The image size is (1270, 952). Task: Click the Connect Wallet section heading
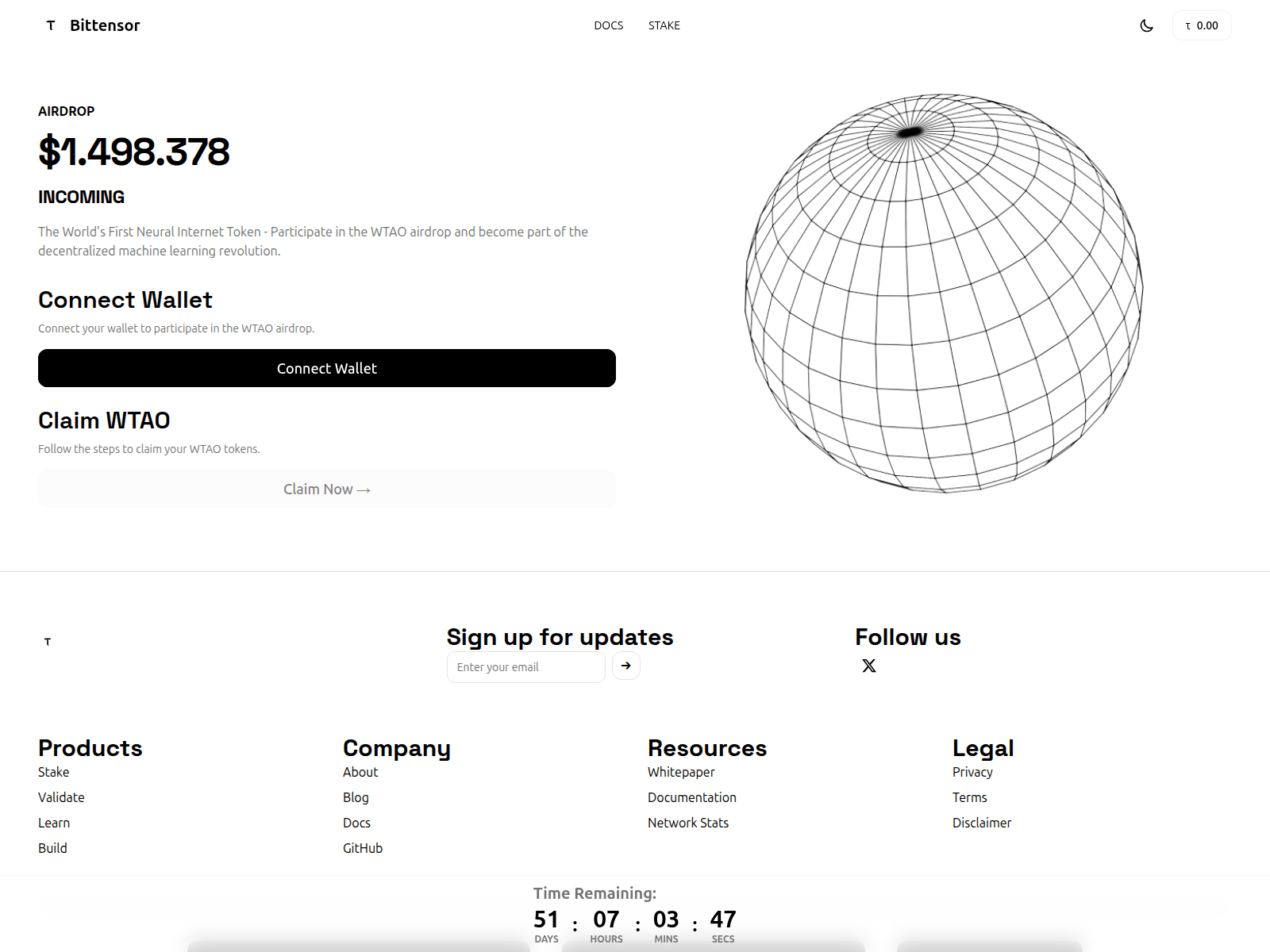point(125,300)
